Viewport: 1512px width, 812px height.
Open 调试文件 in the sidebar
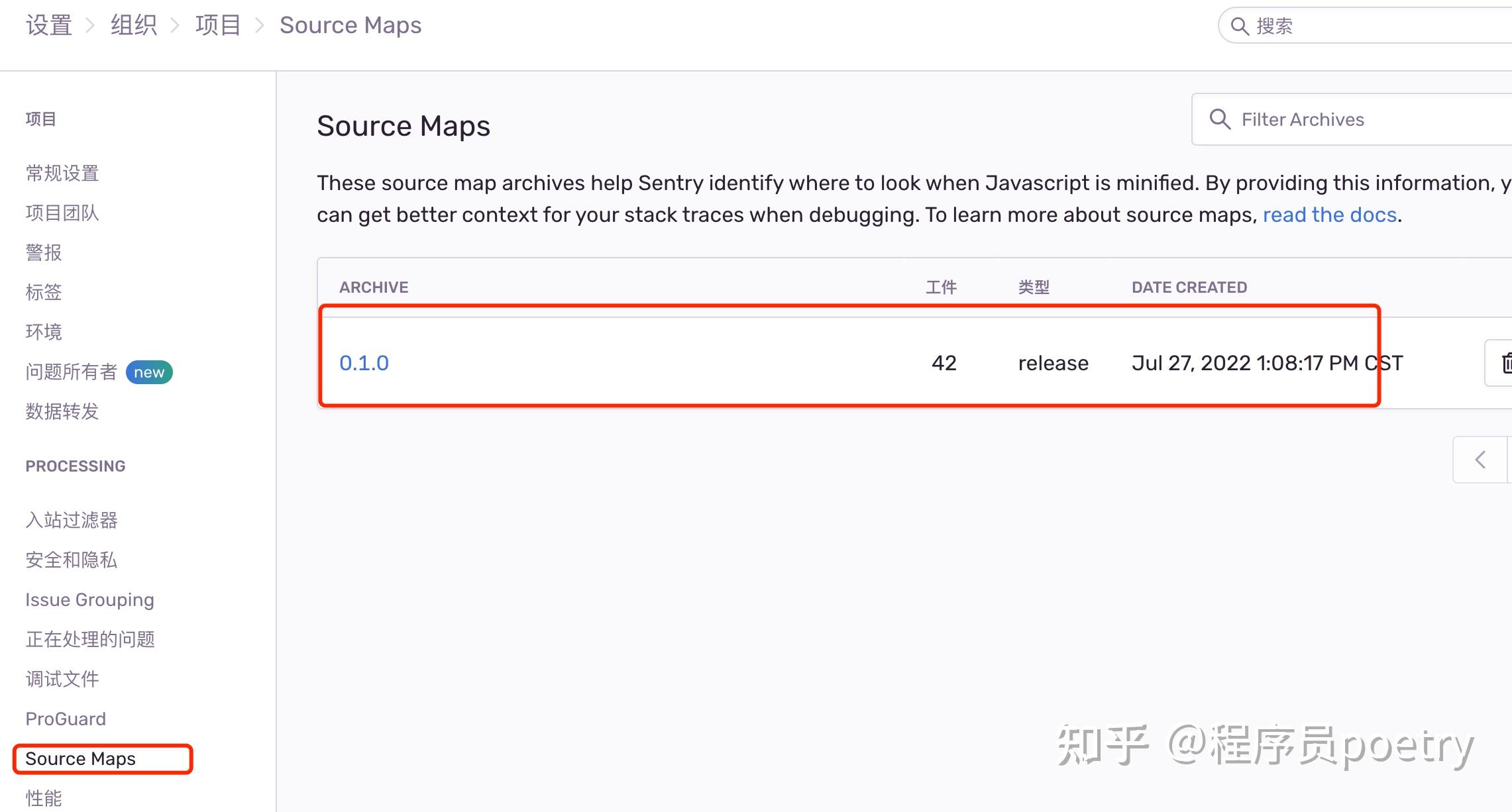[62, 679]
